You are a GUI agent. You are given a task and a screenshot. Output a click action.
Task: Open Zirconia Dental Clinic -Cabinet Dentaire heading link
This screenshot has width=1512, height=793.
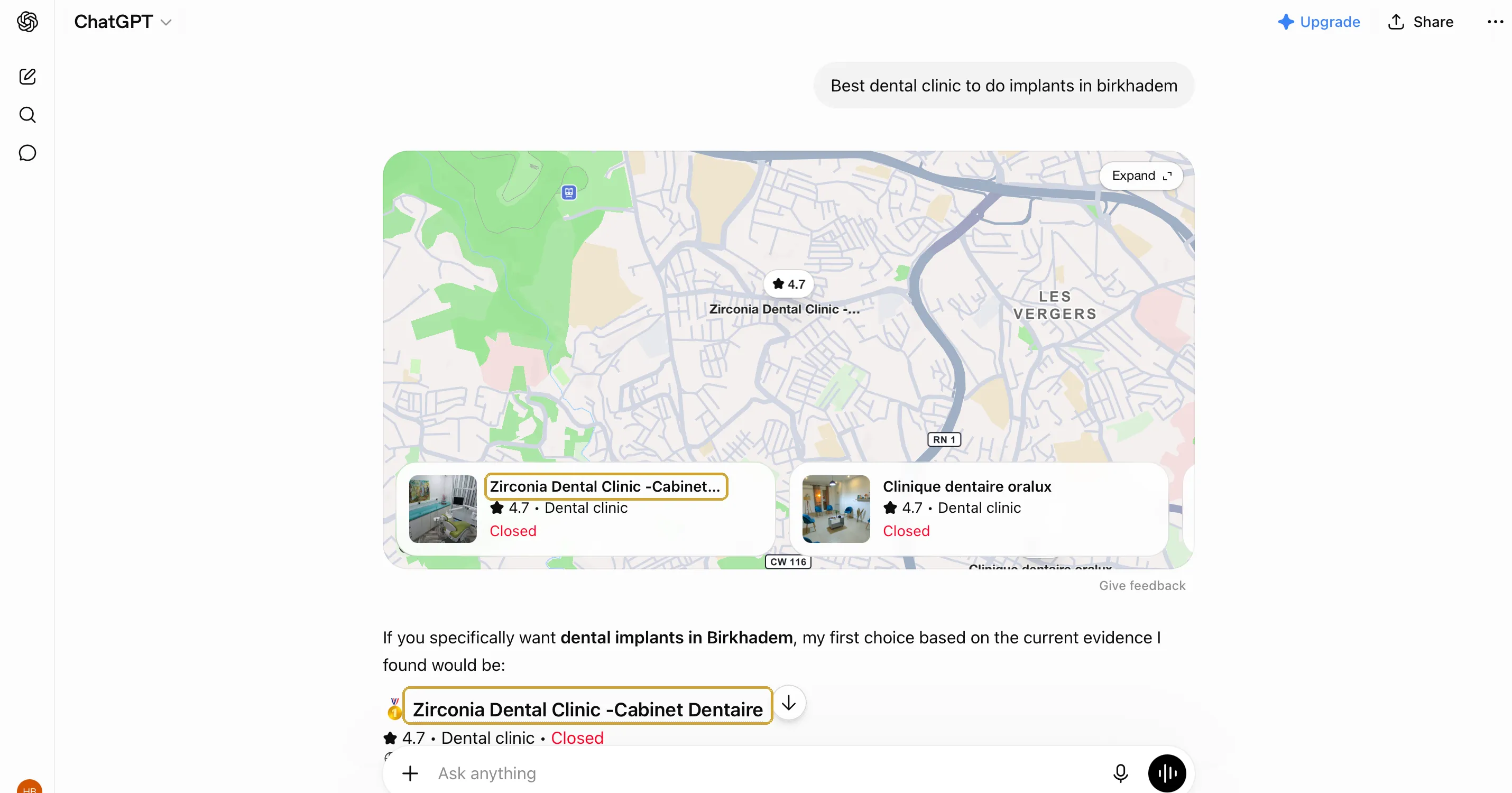pos(587,708)
